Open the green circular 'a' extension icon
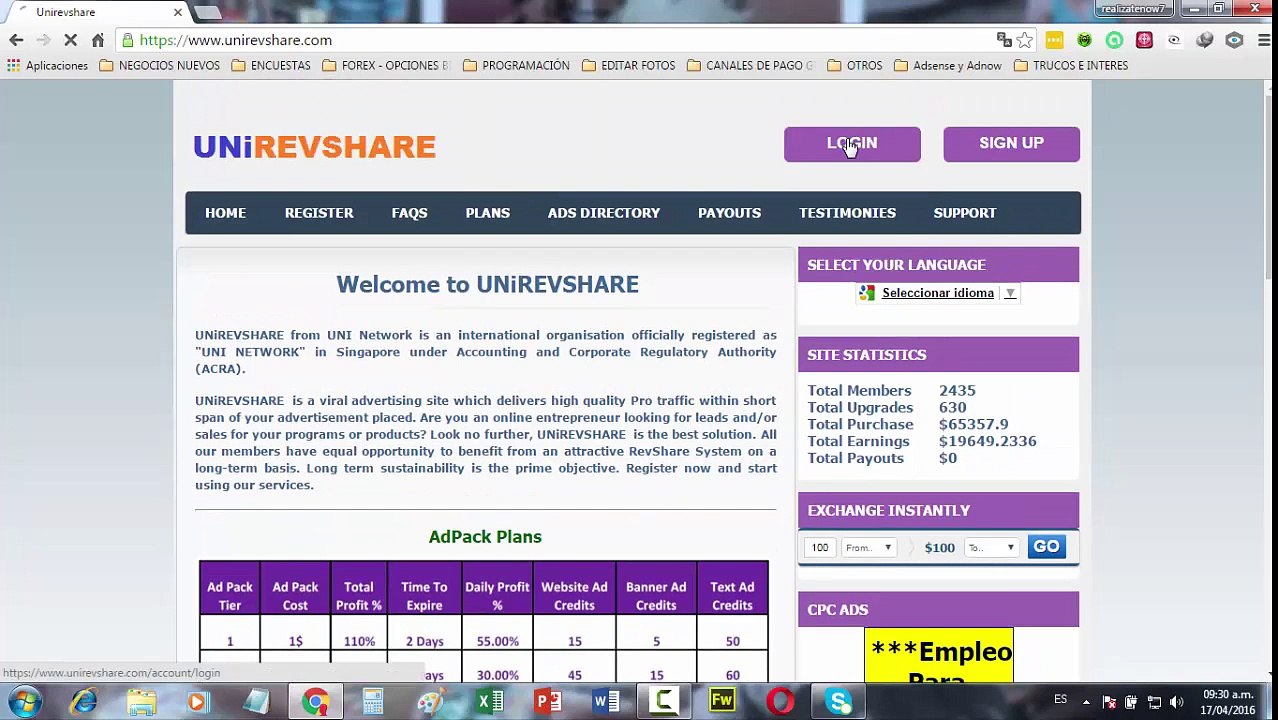 [1114, 40]
